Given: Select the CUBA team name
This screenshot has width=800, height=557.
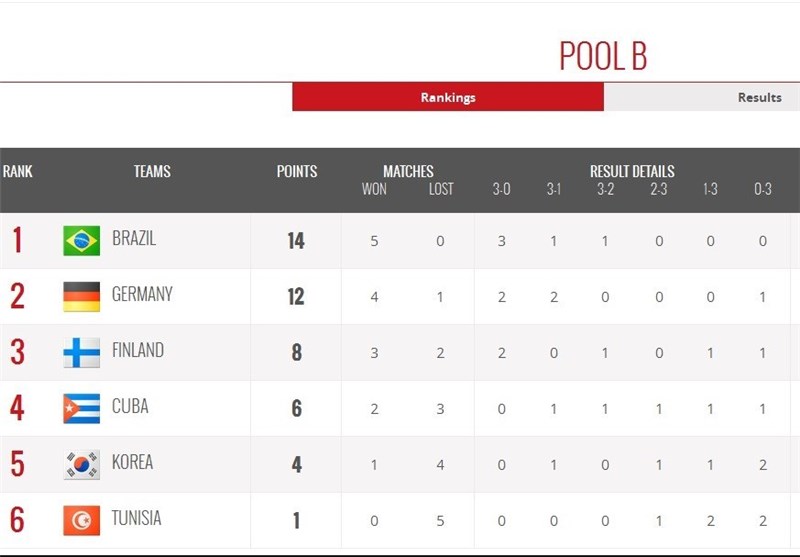Looking at the screenshot, I should coord(130,406).
